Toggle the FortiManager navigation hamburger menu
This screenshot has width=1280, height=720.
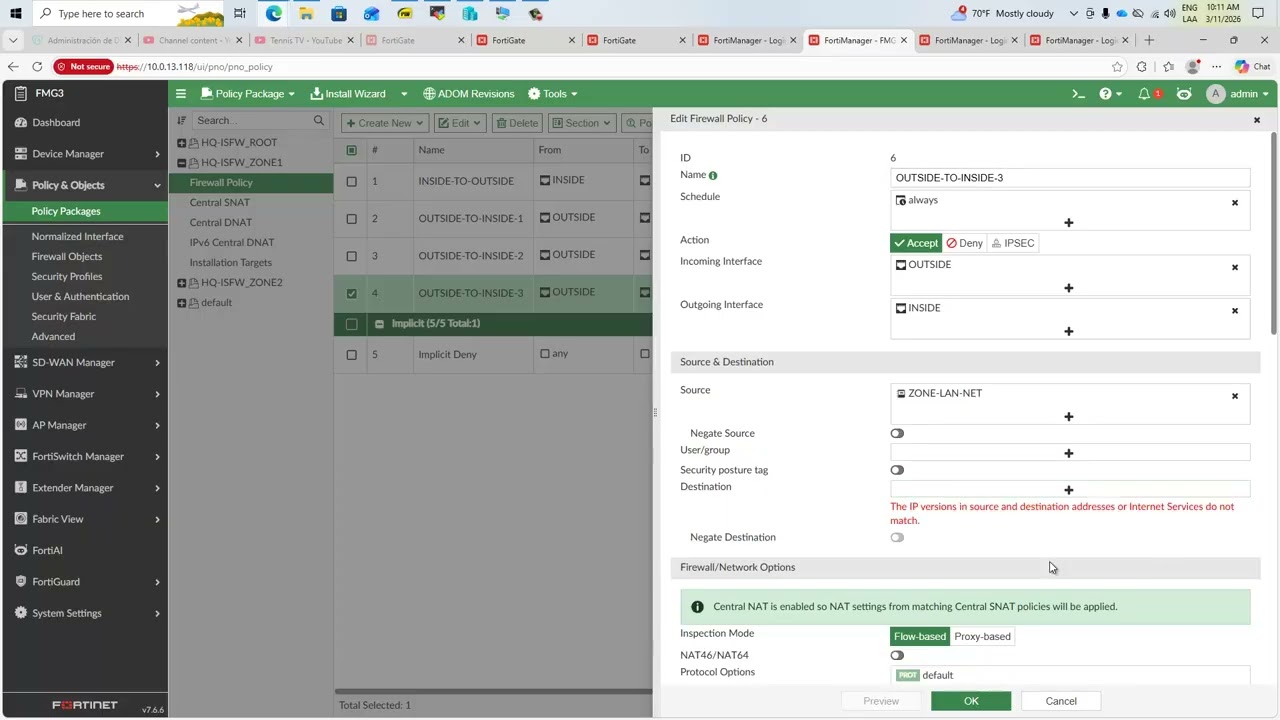point(181,94)
